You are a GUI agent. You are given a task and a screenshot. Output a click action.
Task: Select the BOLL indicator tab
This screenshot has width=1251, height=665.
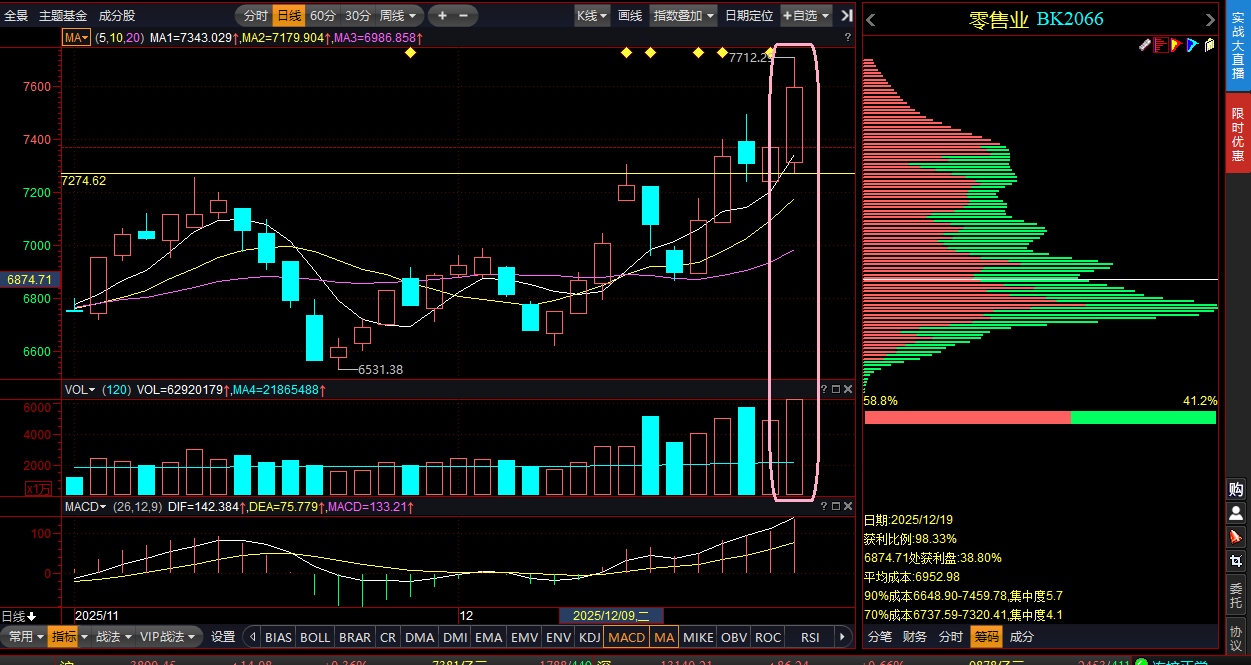pyautogui.click(x=315, y=637)
